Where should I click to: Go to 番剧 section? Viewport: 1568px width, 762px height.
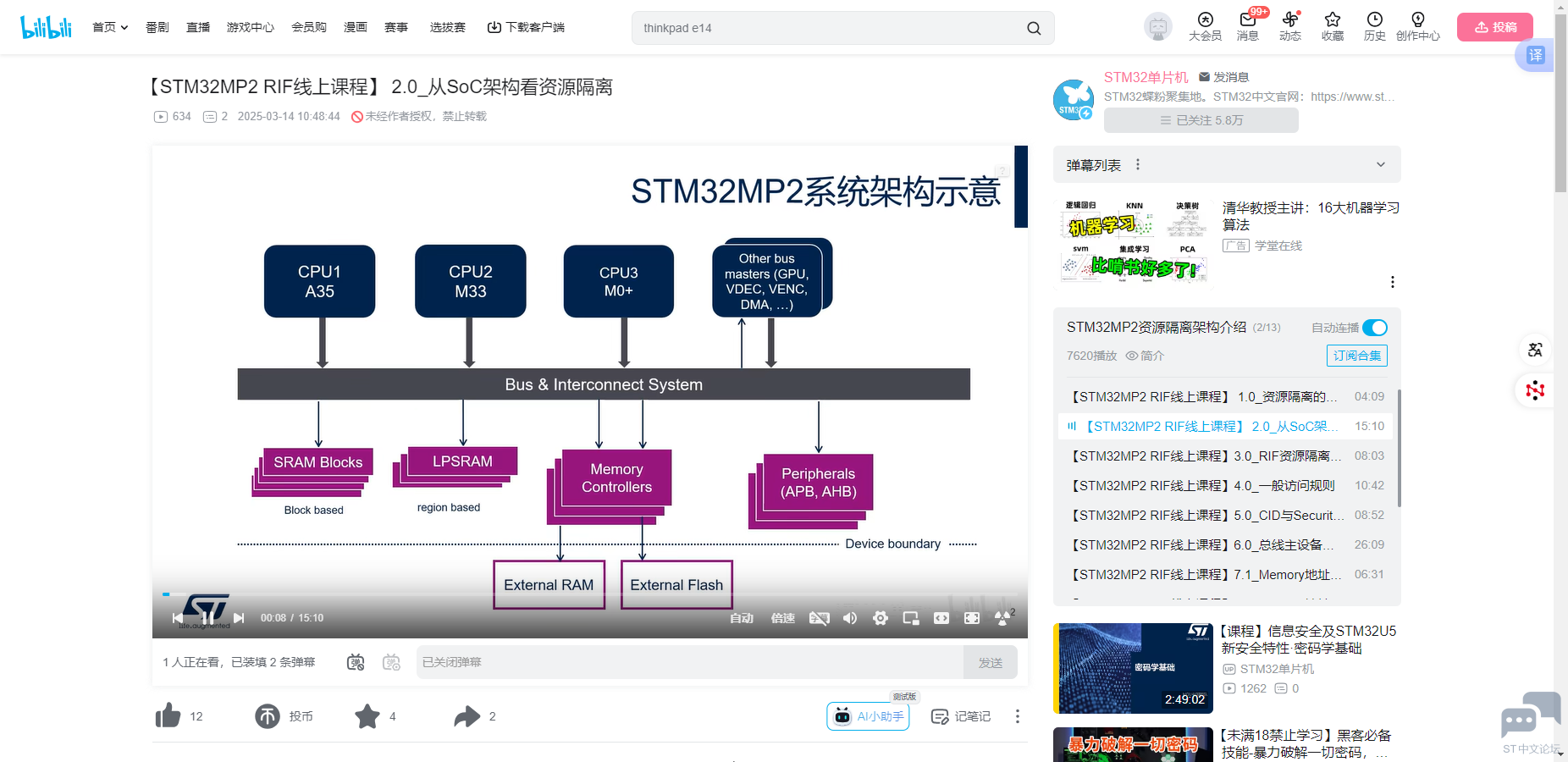click(x=157, y=27)
